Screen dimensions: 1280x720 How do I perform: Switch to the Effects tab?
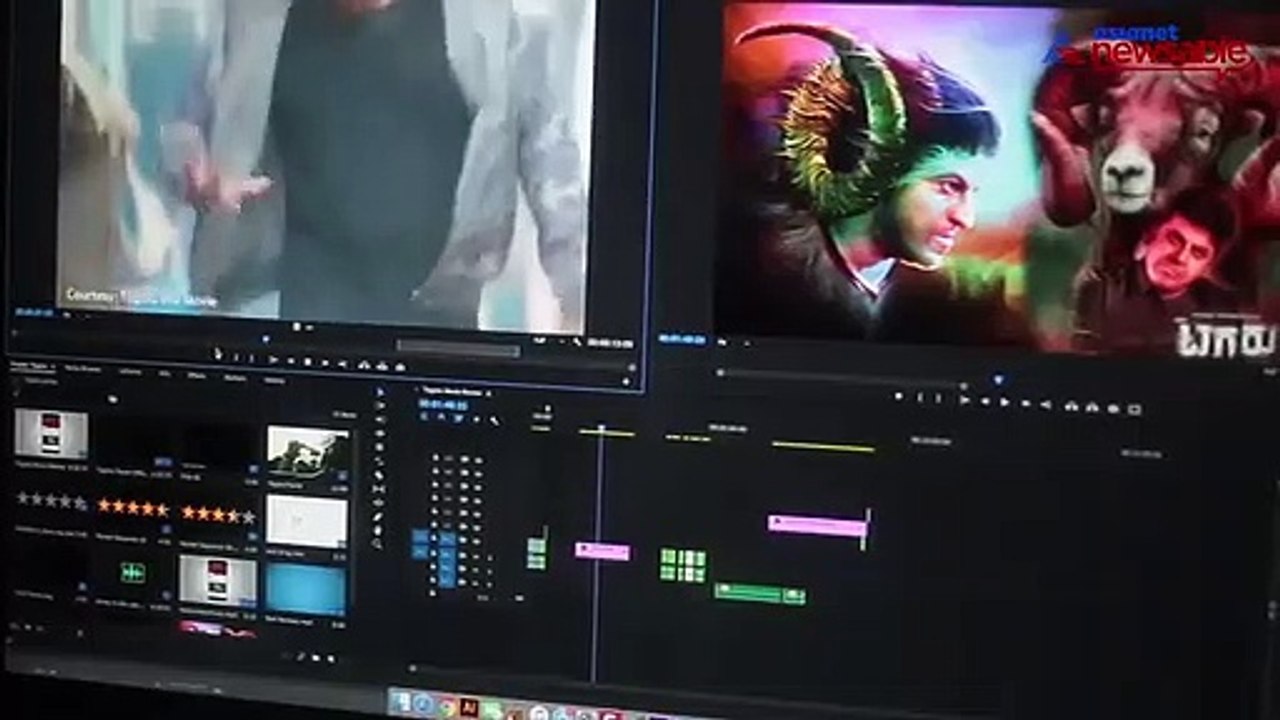197,374
